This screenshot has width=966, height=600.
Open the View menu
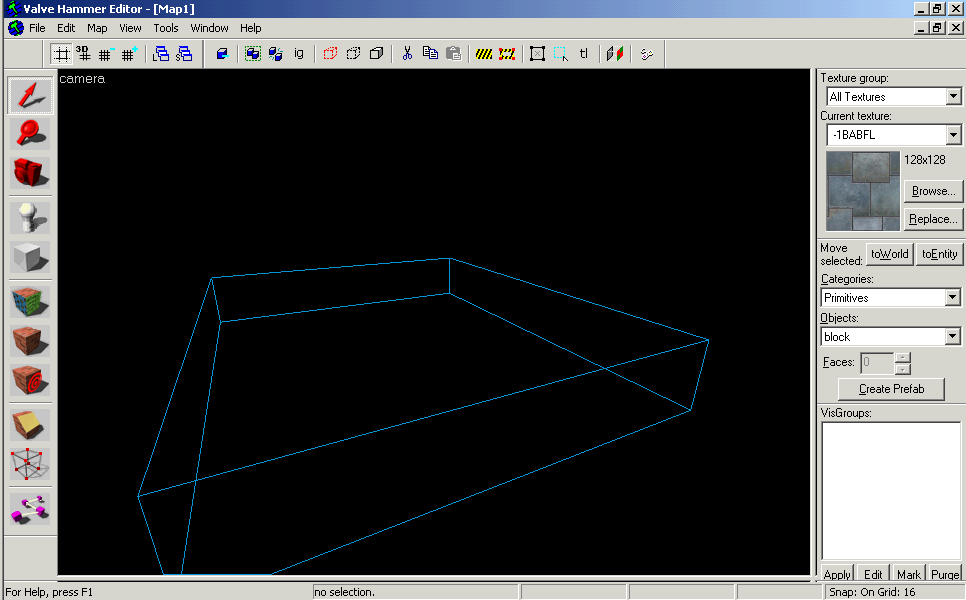[130, 28]
